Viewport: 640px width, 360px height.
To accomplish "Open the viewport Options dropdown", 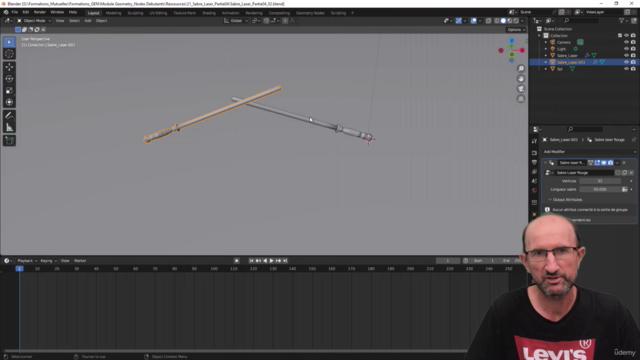I will (x=516, y=29).
